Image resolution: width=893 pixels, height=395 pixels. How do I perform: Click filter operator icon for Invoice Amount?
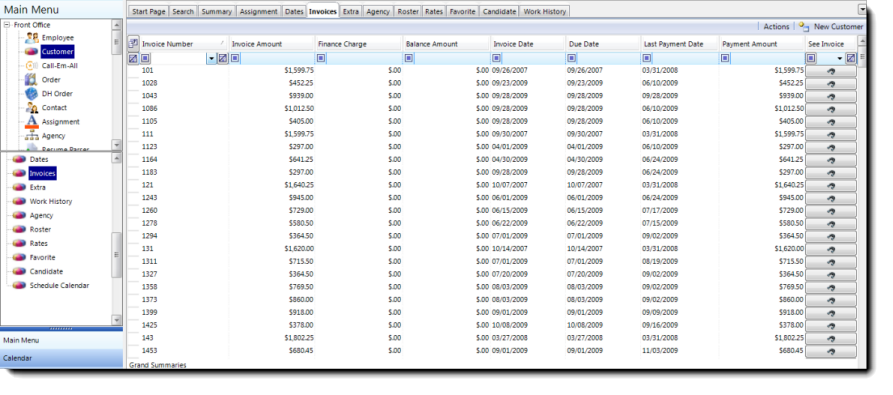click(x=235, y=58)
